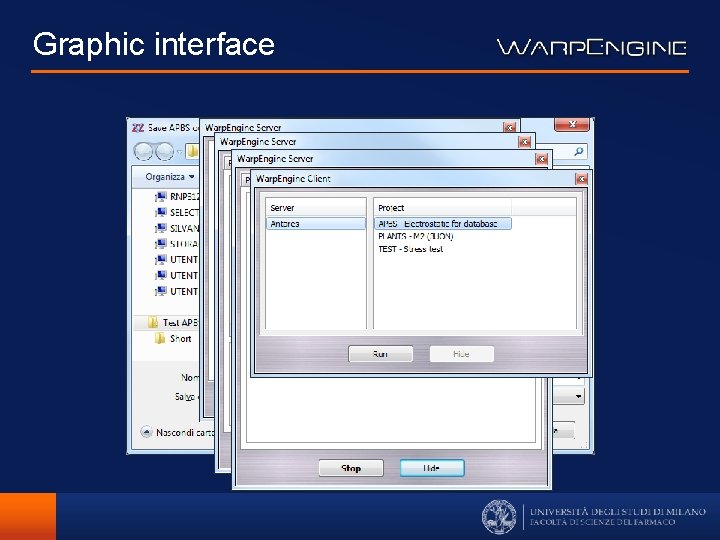Click the Hide button in WarpEngine Client
Screen dimensions: 720x540
tap(461, 354)
